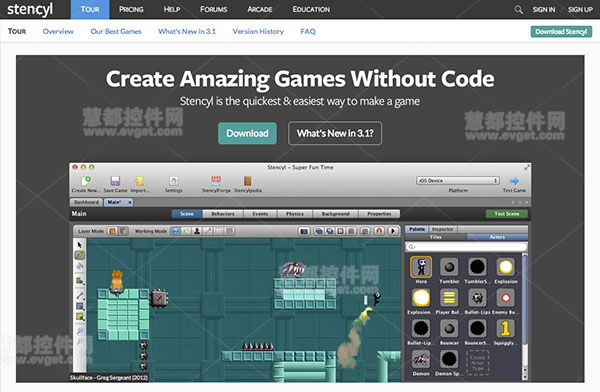Open StencylForge from the toolbar
The image size is (600, 392).
pyautogui.click(x=216, y=181)
